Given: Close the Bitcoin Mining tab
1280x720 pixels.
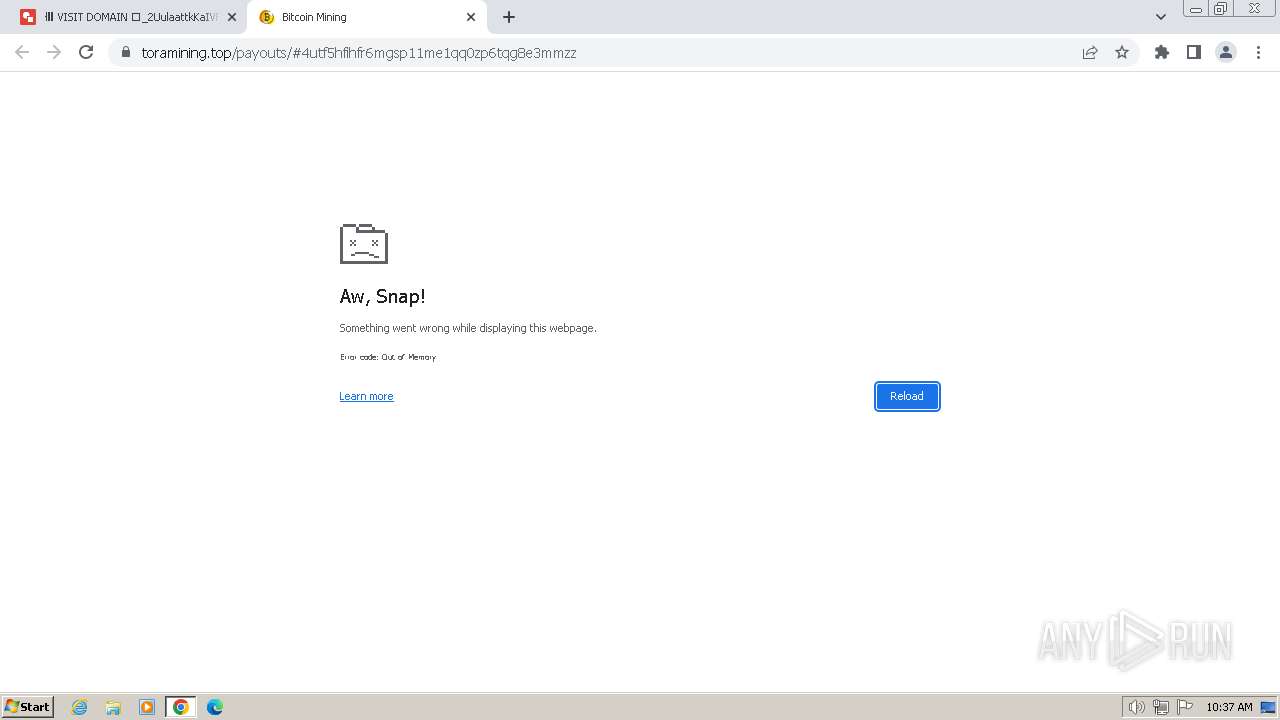Looking at the screenshot, I should click(471, 17).
